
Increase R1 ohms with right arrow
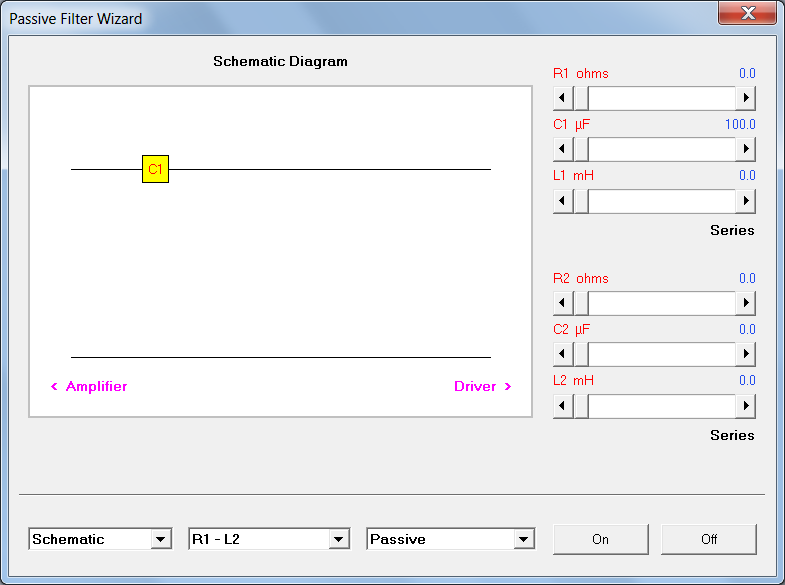[x=745, y=98]
